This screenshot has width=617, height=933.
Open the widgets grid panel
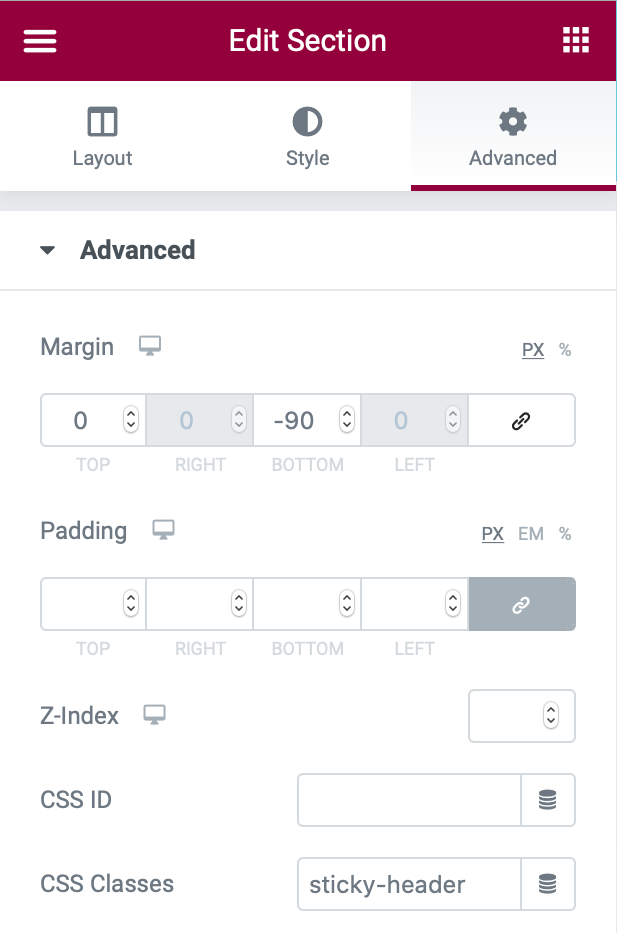[x=576, y=41]
